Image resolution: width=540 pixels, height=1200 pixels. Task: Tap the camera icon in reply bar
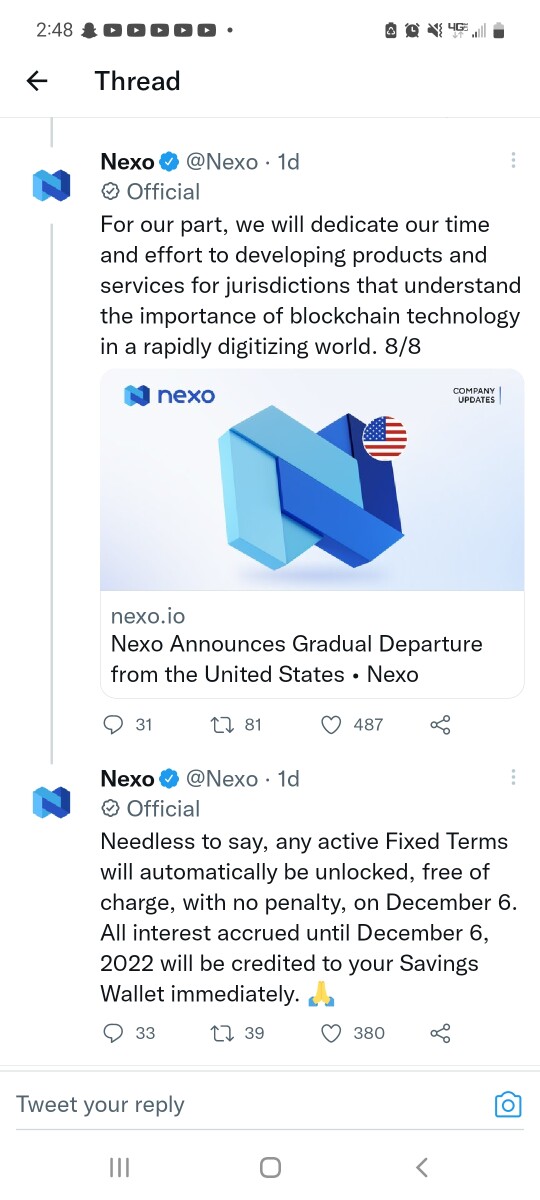point(508,1104)
